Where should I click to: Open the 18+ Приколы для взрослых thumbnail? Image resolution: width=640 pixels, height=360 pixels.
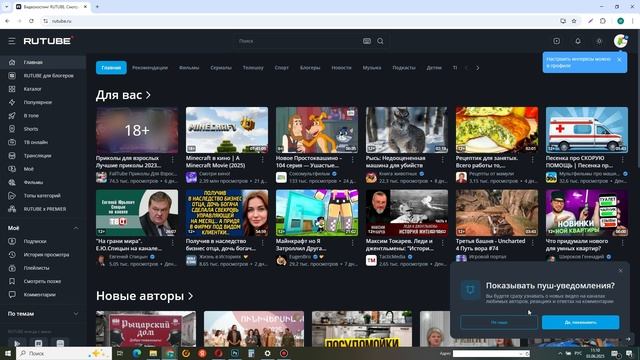pyautogui.click(x=137, y=130)
